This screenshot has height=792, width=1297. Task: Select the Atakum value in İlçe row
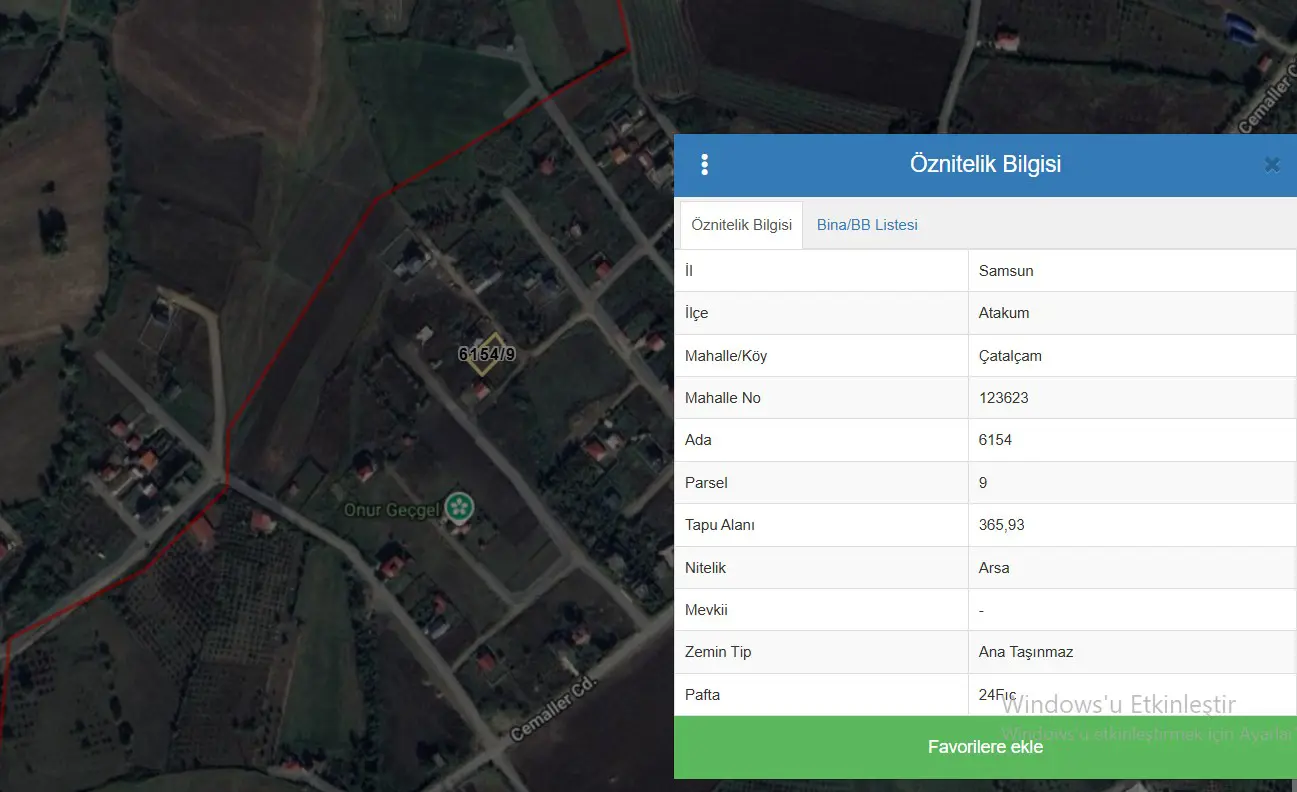[1004, 313]
